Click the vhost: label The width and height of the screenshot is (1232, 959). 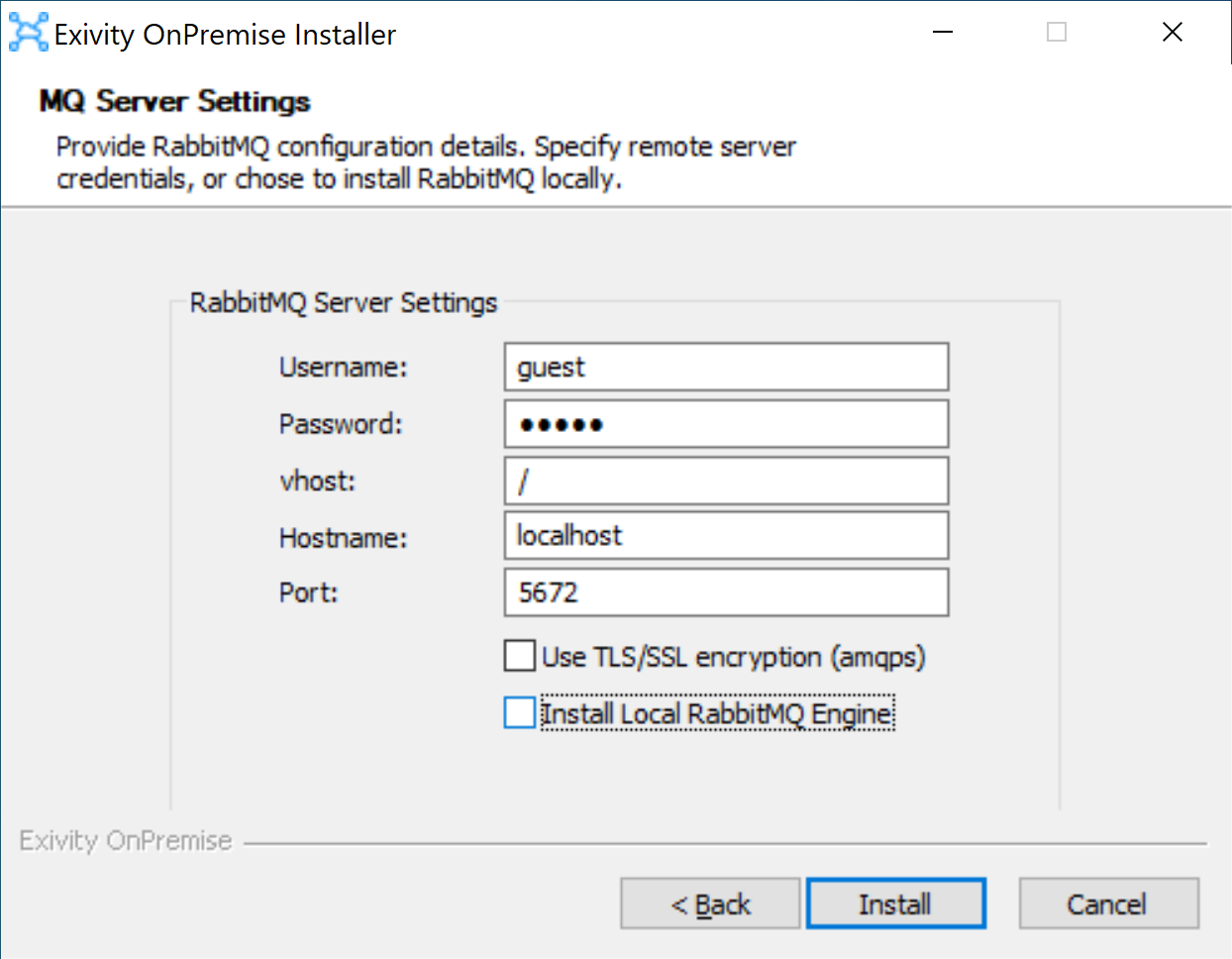coord(317,481)
